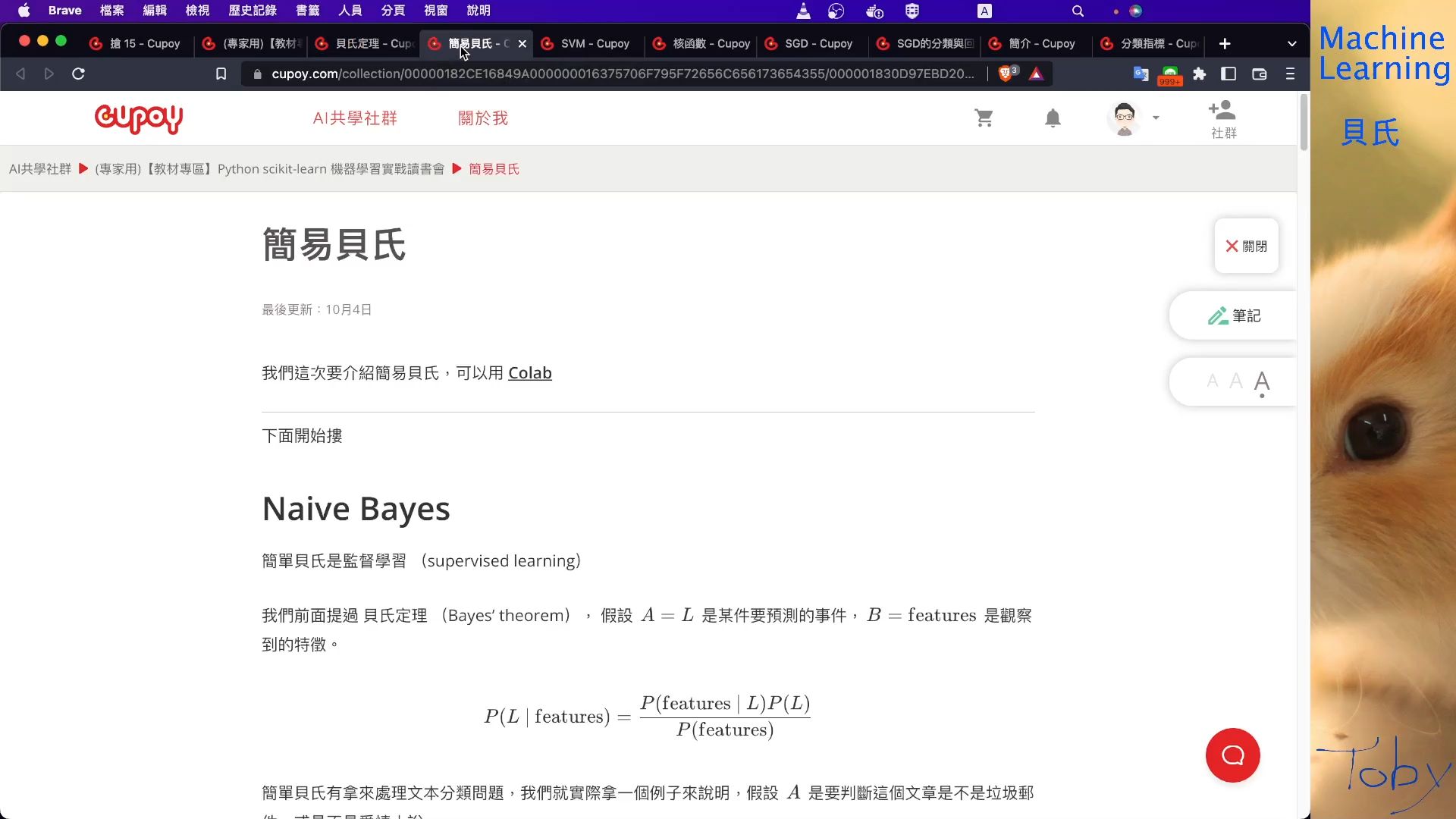Open the tab search chevron

point(1291,43)
